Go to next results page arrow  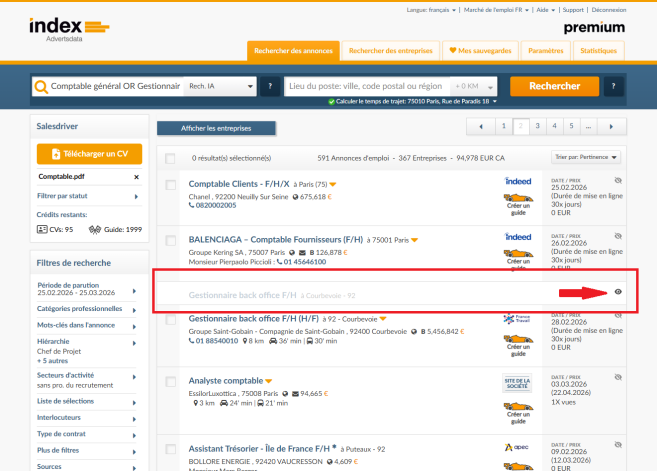point(611,126)
